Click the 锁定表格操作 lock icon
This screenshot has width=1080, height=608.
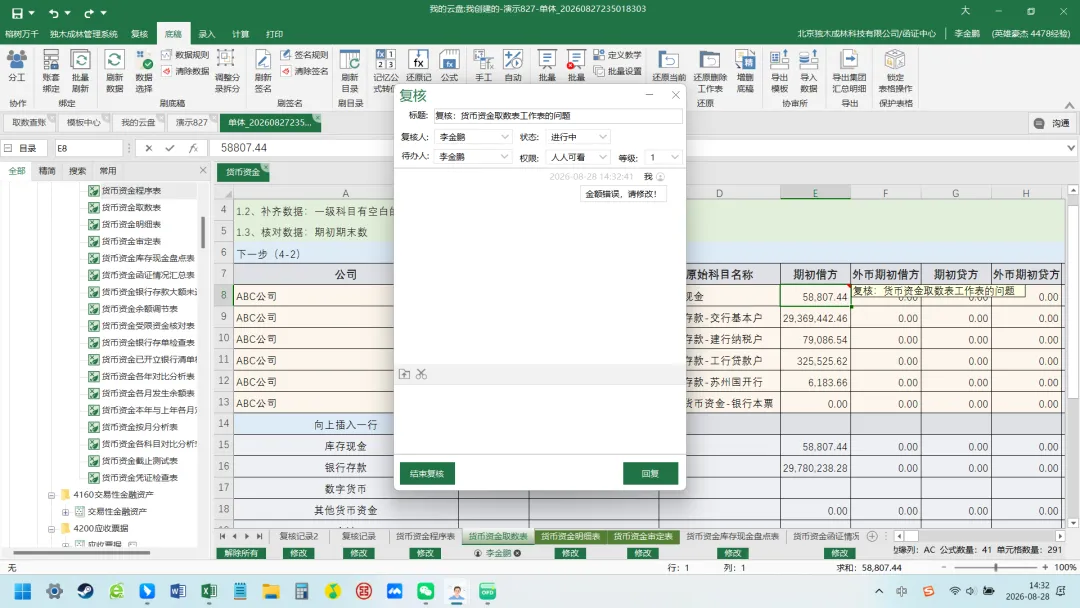pyautogui.click(x=895, y=71)
